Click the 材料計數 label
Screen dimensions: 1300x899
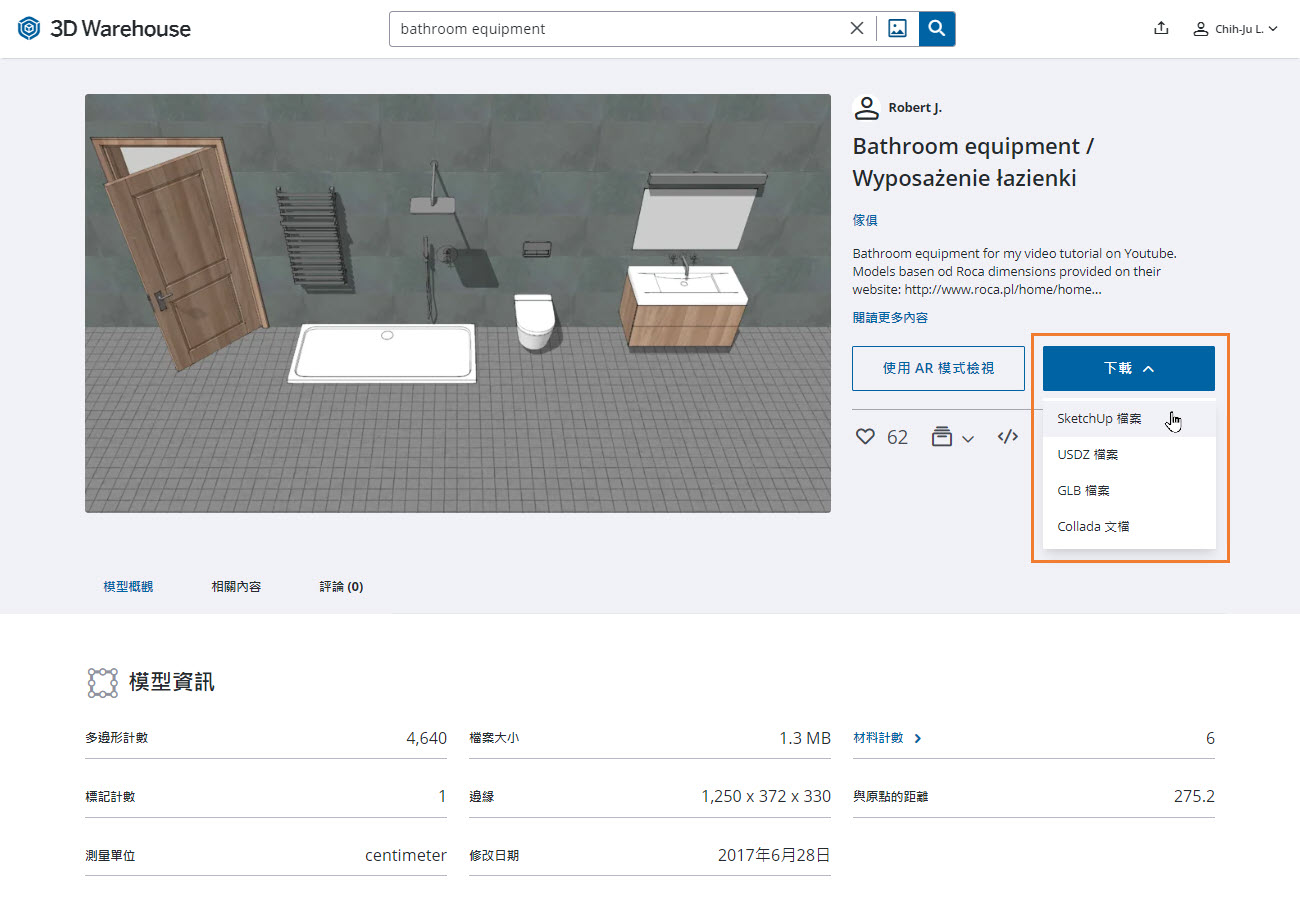pyautogui.click(x=878, y=738)
